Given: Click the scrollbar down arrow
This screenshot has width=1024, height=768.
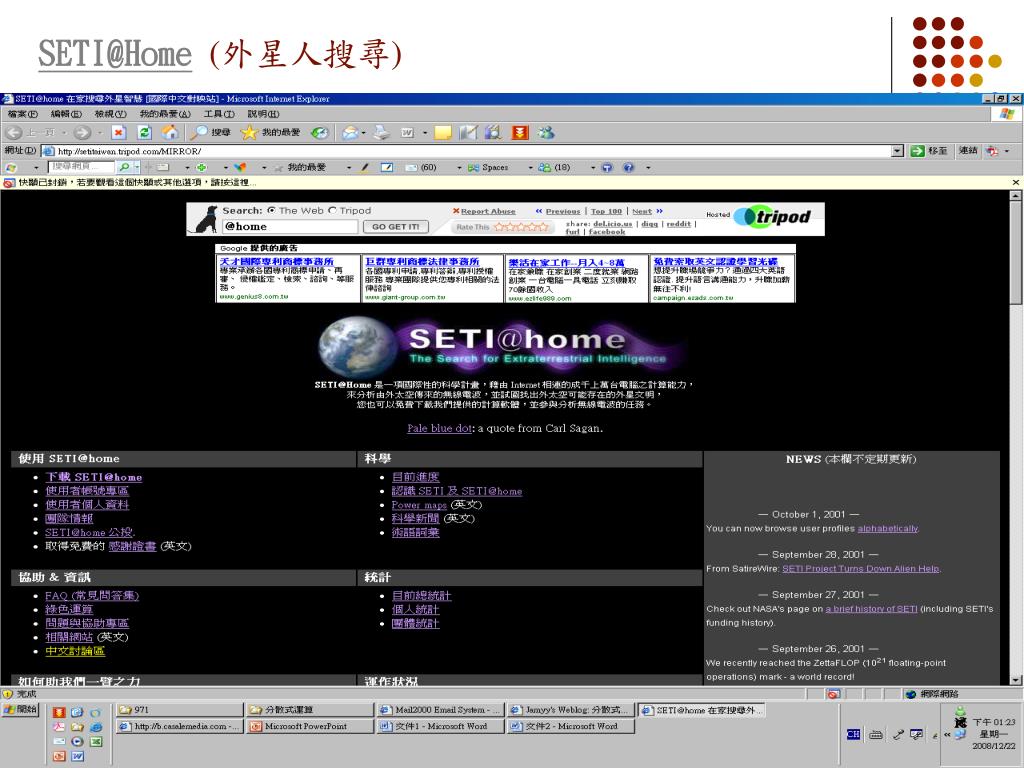Looking at the screenshot, I should click(x=1016, y=680).
